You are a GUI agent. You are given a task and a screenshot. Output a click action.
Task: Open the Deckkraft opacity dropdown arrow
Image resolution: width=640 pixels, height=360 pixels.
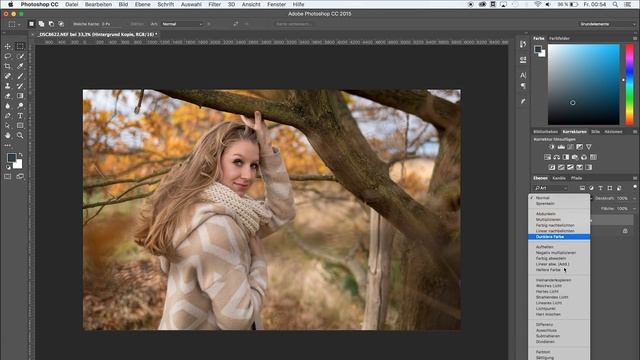[634, 198]
